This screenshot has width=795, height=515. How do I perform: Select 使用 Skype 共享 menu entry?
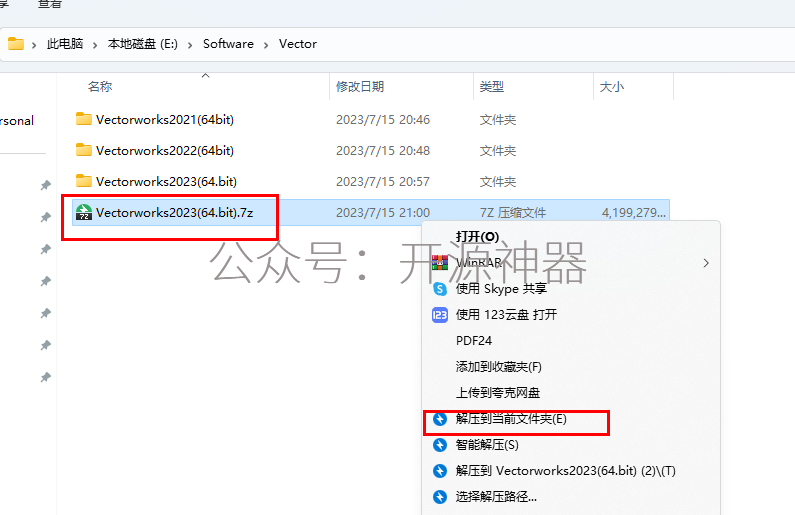[x=571, y=289]
